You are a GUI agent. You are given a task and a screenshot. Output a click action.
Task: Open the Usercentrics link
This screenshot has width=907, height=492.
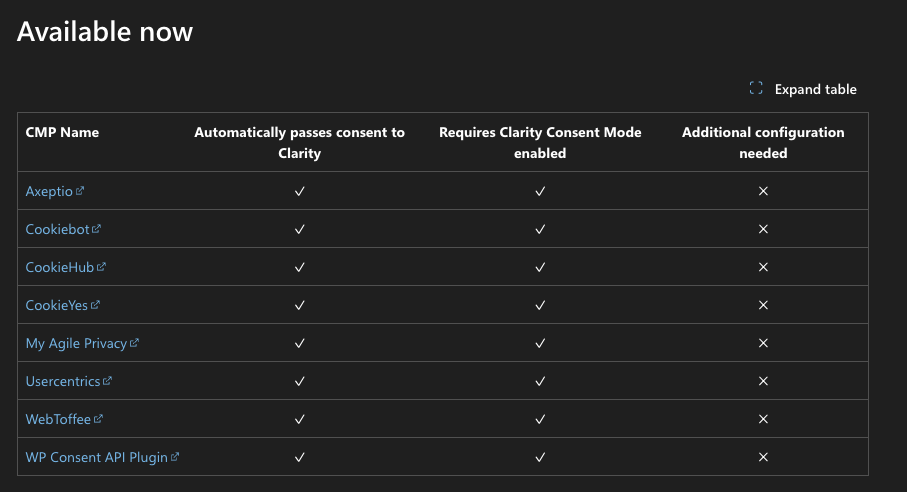(63, 381)
